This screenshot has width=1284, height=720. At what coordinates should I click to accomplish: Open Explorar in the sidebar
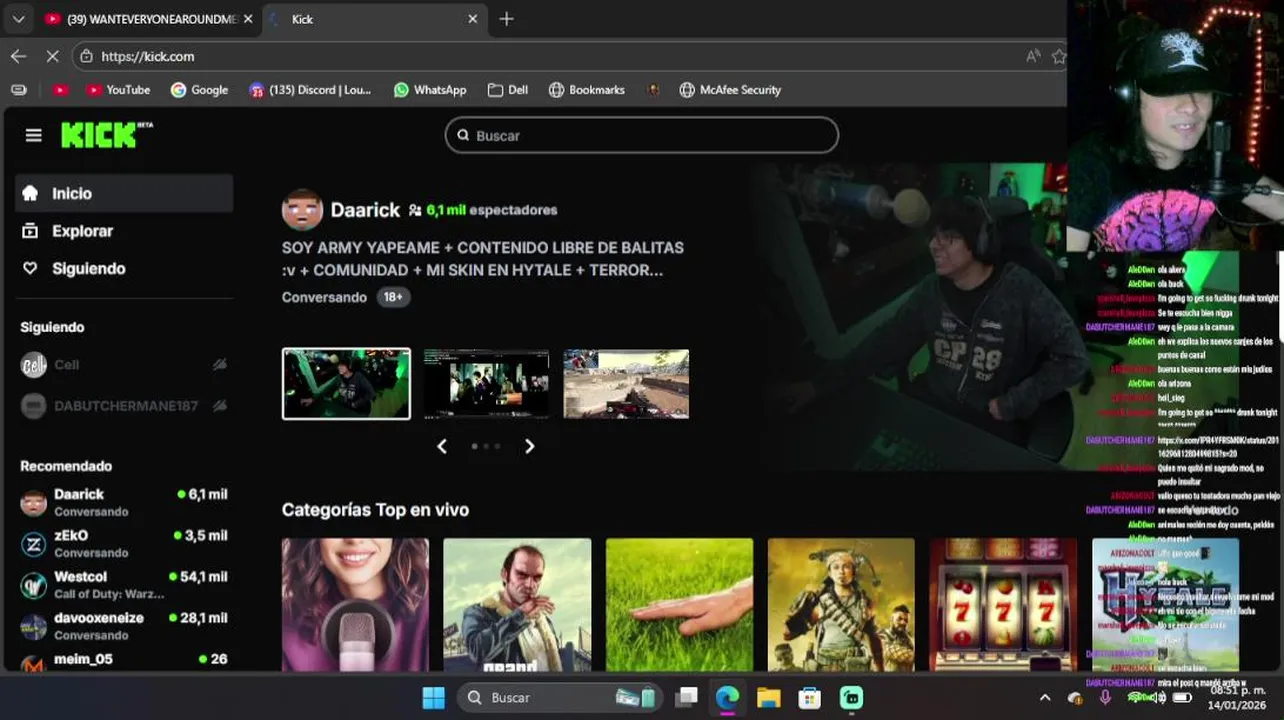pos(124,231)
